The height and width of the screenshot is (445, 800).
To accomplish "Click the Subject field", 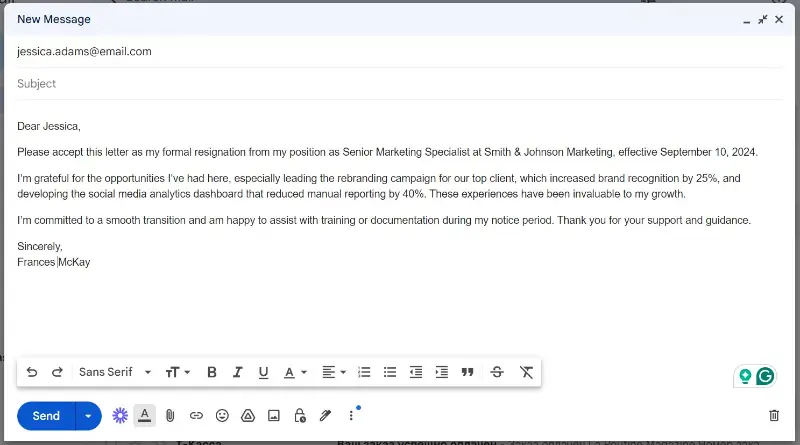I will (x=399, y=84).
